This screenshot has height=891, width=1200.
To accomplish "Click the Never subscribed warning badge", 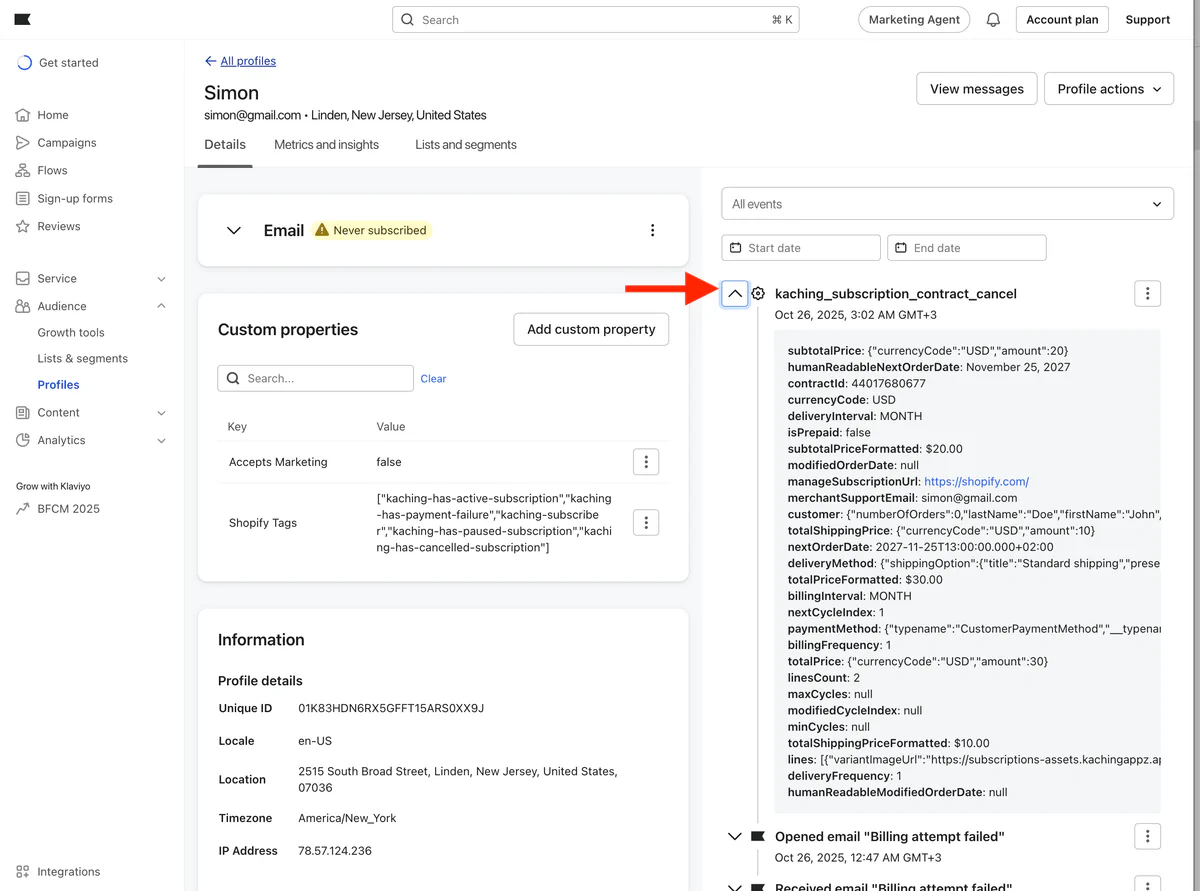I will (x=371, y=230).
